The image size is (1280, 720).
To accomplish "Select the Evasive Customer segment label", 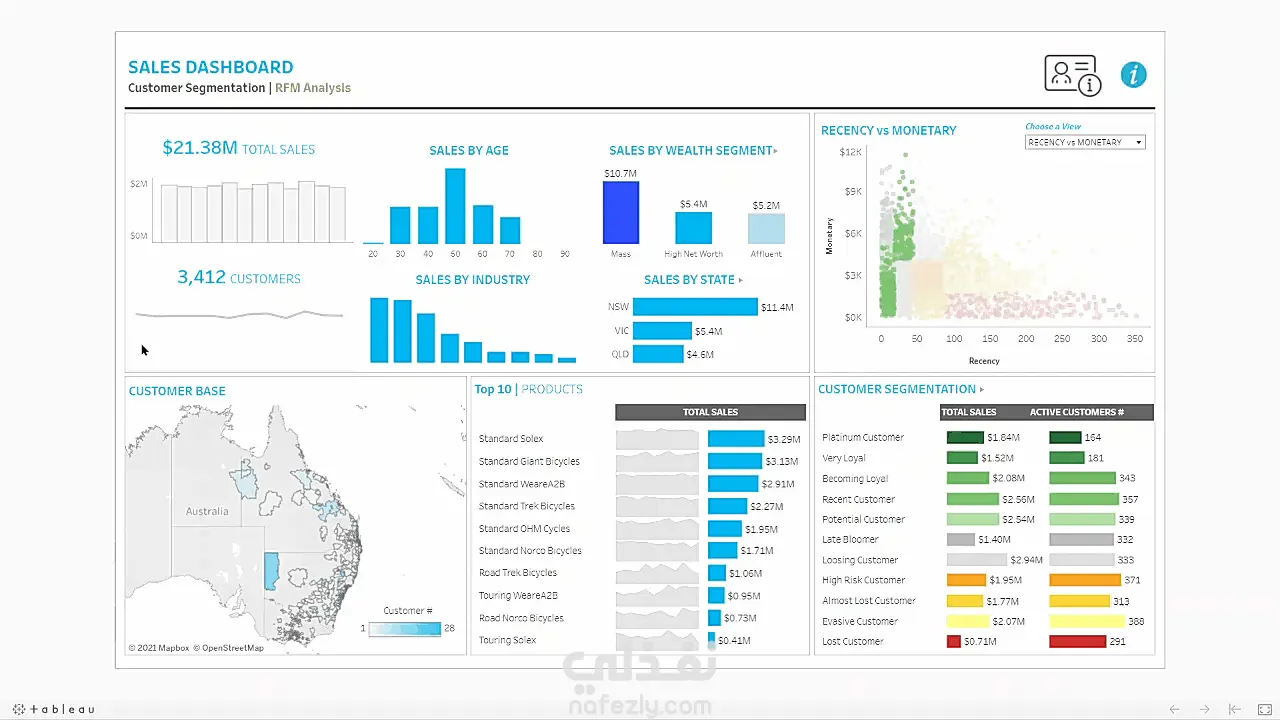I will [860, 621].
